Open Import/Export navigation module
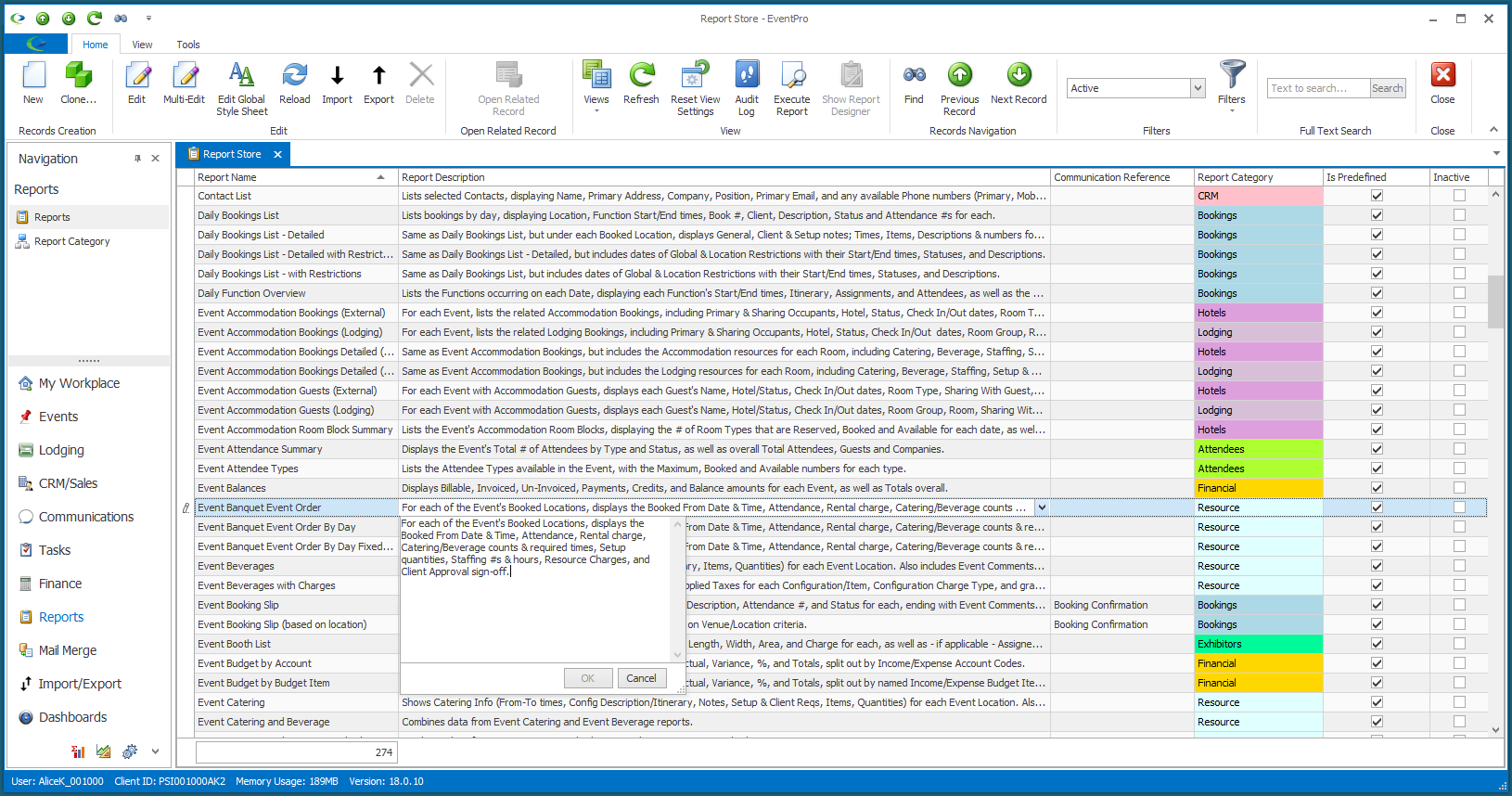1512x796 pixels. [x=80, y=684]
